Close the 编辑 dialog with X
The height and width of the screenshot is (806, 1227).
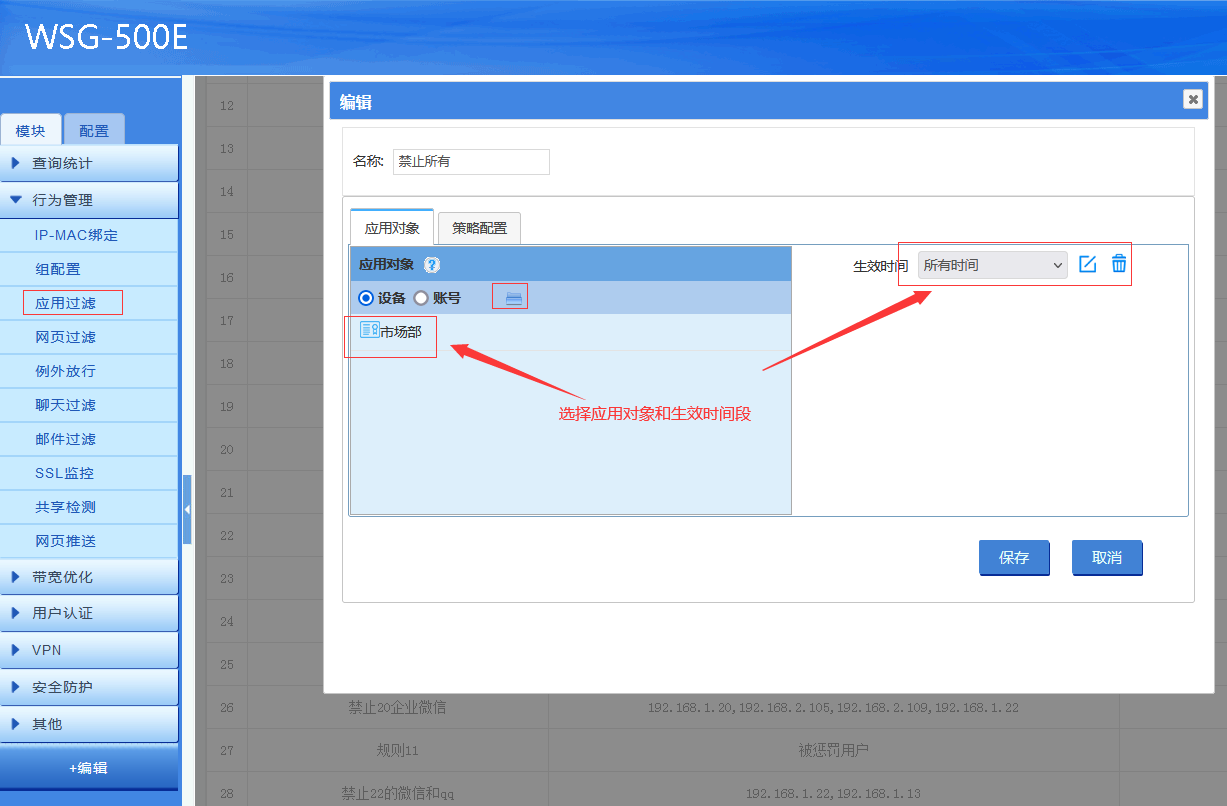point(1192,99)
